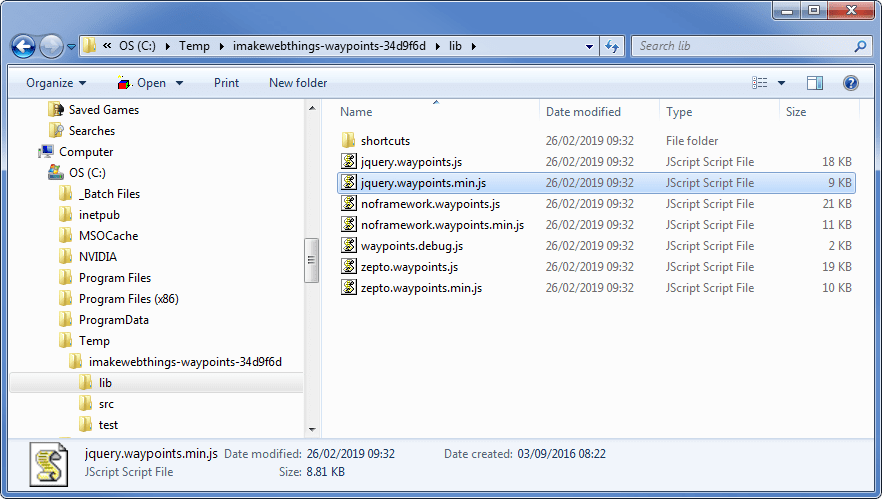Click the Open toolbar button
The width and height of the screenshot is (882, 499).
point(142,83)
